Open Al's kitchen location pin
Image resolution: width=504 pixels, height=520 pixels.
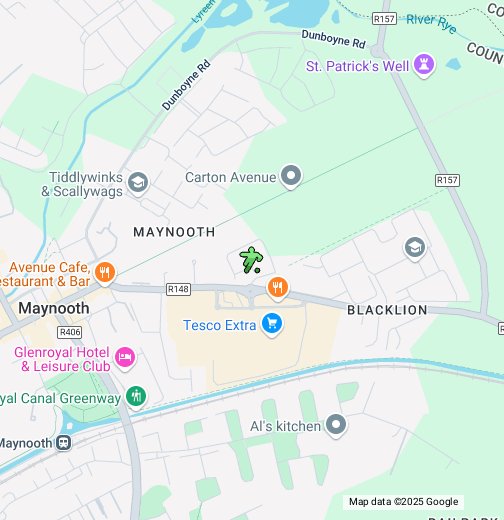pos(336,425)
